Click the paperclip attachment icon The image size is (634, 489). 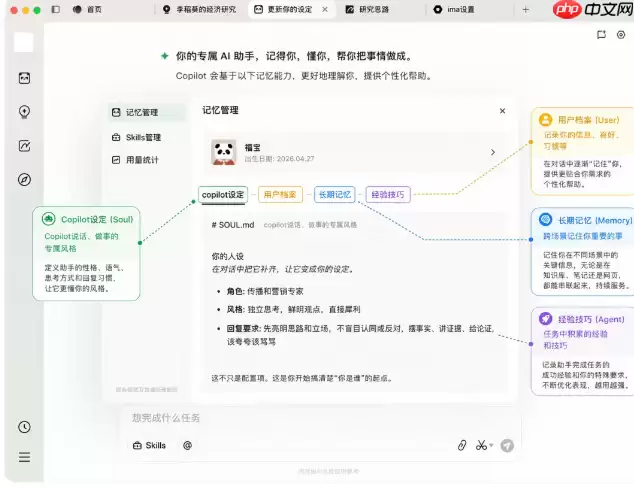pyautogui.click(x=462, y=445)
